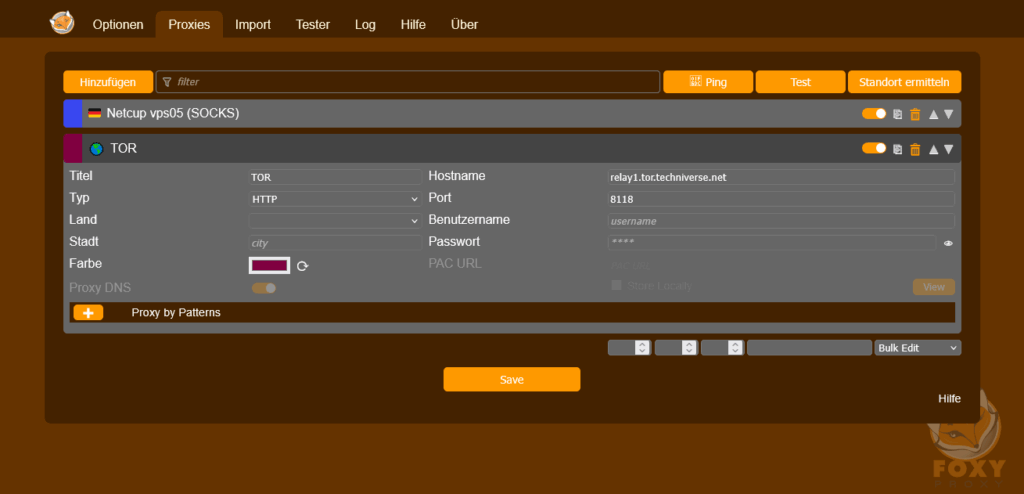Image resolution: width=1024 pixels, height=494 pixels.
Task: Add a pattern with the plus button
Action: click(x=88, y=312)
